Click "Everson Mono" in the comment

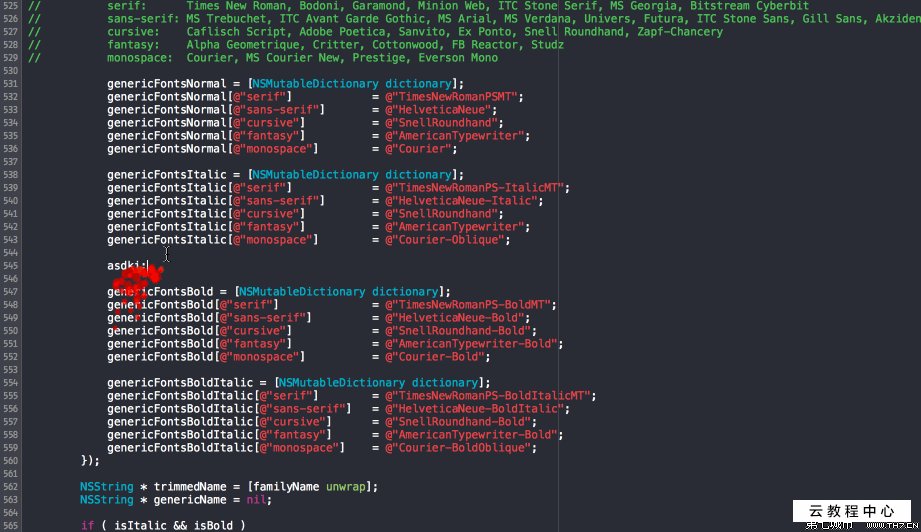coord(458,58)
